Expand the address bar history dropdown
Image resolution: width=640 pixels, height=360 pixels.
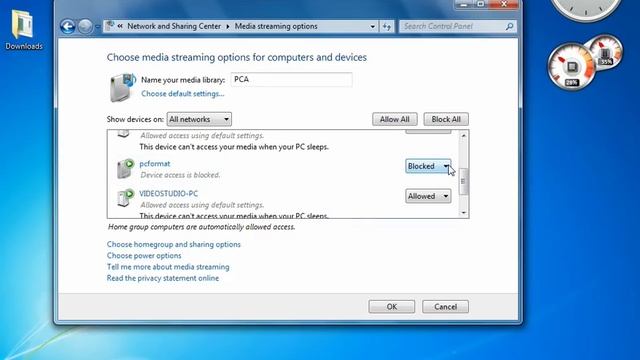[372, 27]
